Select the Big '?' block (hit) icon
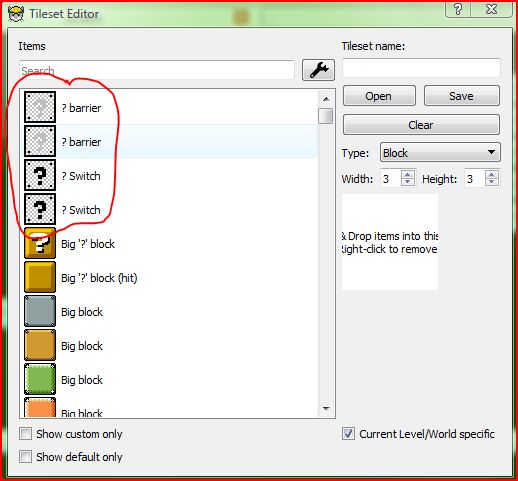This screenshot has width=518, height=481. point(40,277)
